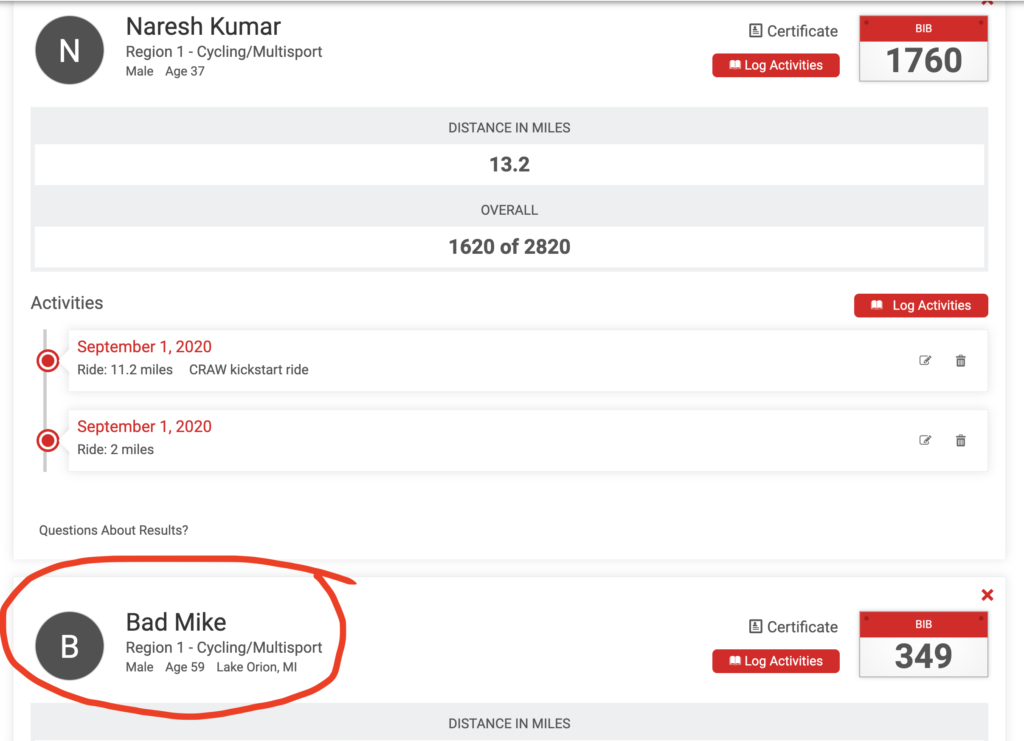Image resolution: width=1024 pixels, height=741 pixels.
Task: Close Bad Mike's results card
Action: [987, 595]
